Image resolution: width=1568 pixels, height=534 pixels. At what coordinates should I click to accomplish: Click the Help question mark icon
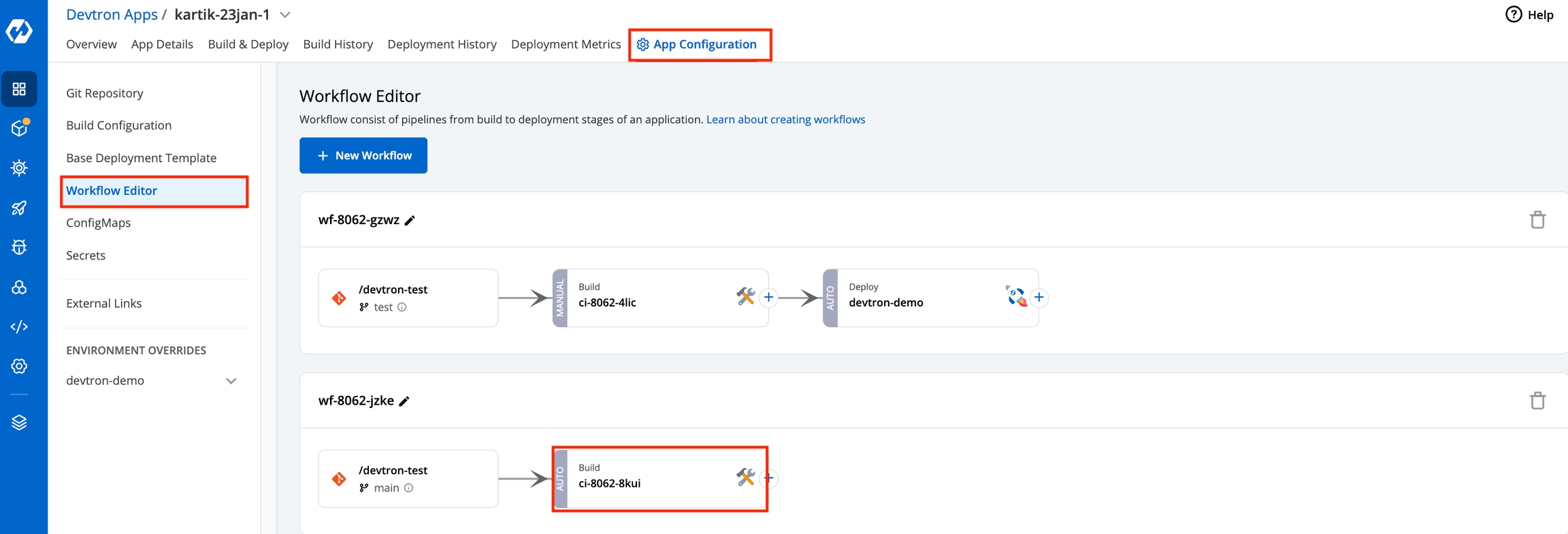coord(1514,14)
